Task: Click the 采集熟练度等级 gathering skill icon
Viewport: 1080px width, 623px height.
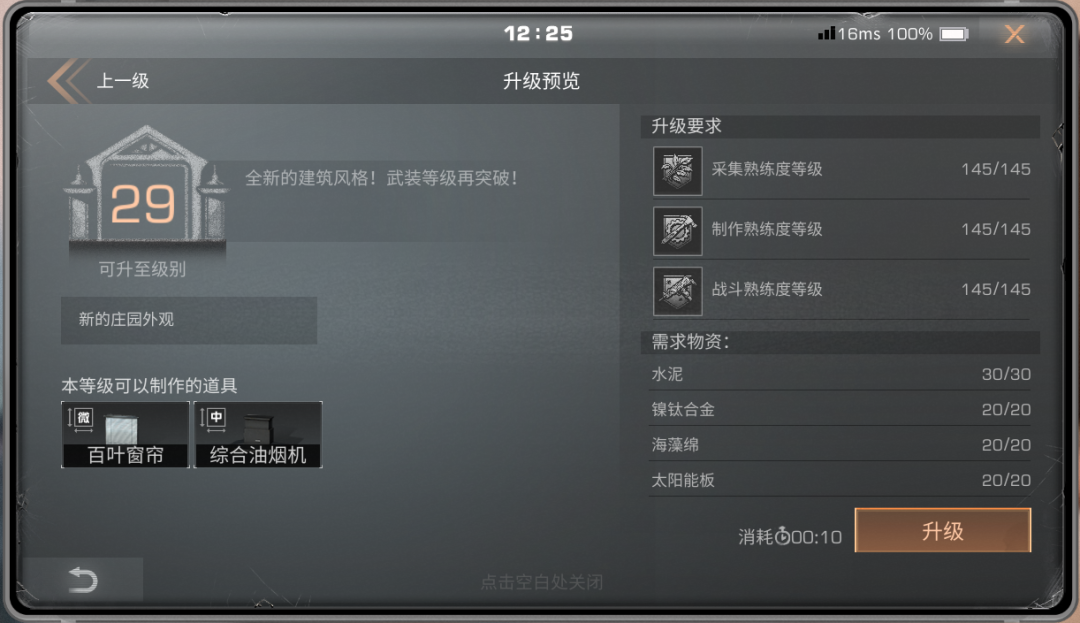Action: [678, 171]
